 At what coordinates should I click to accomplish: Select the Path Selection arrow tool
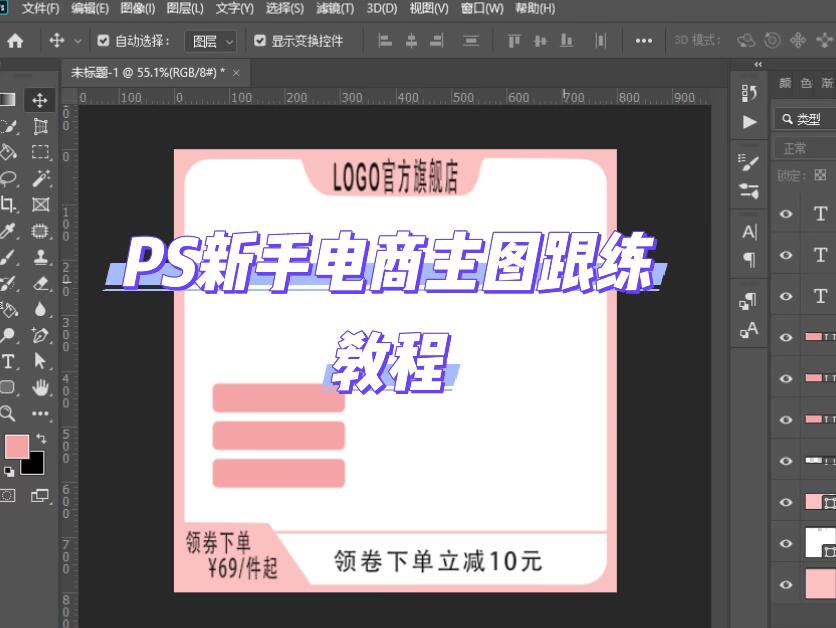(x=41, y=361)
